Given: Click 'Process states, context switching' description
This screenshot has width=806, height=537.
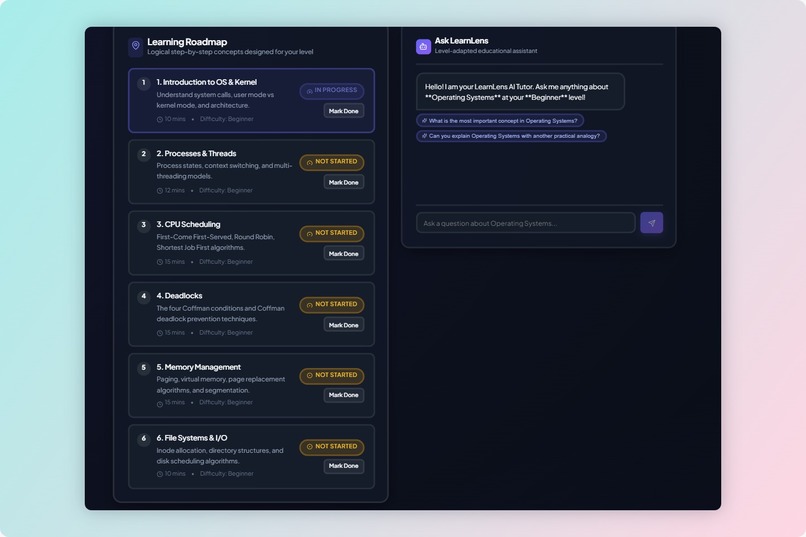Looking at the screenshot, I should tap(224, 171).
